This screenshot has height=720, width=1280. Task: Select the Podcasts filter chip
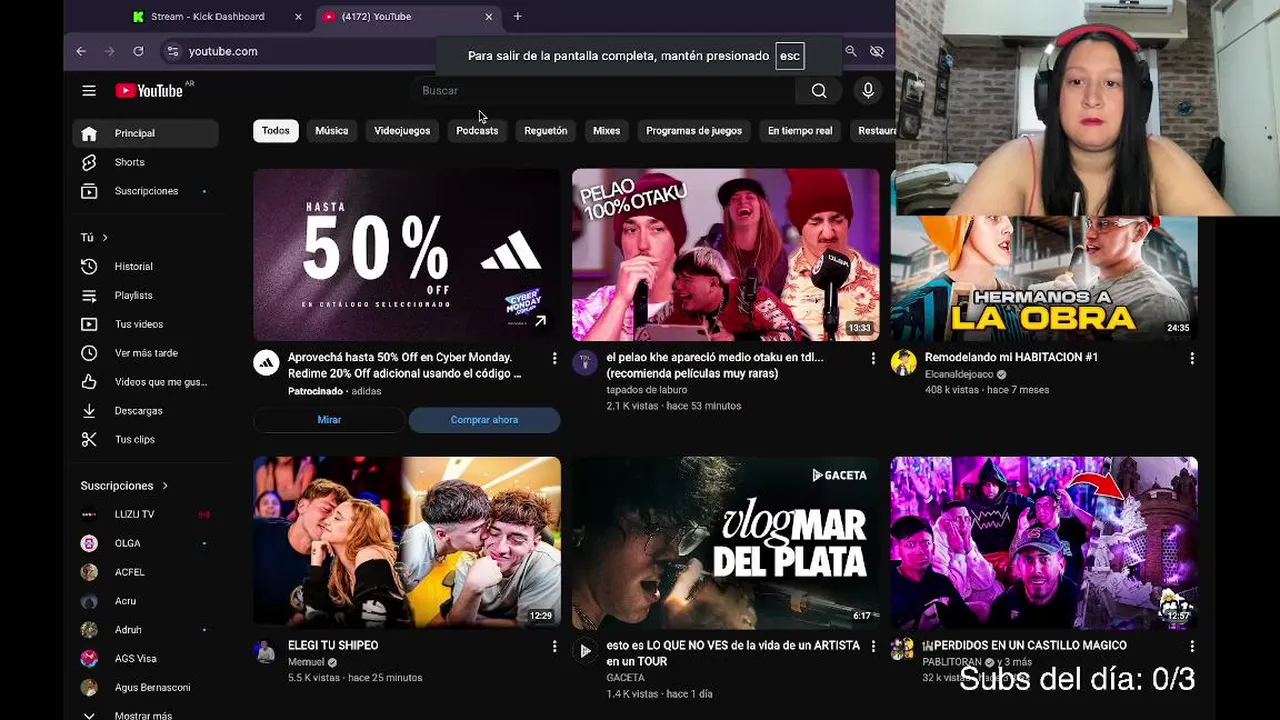coord(477,131)
